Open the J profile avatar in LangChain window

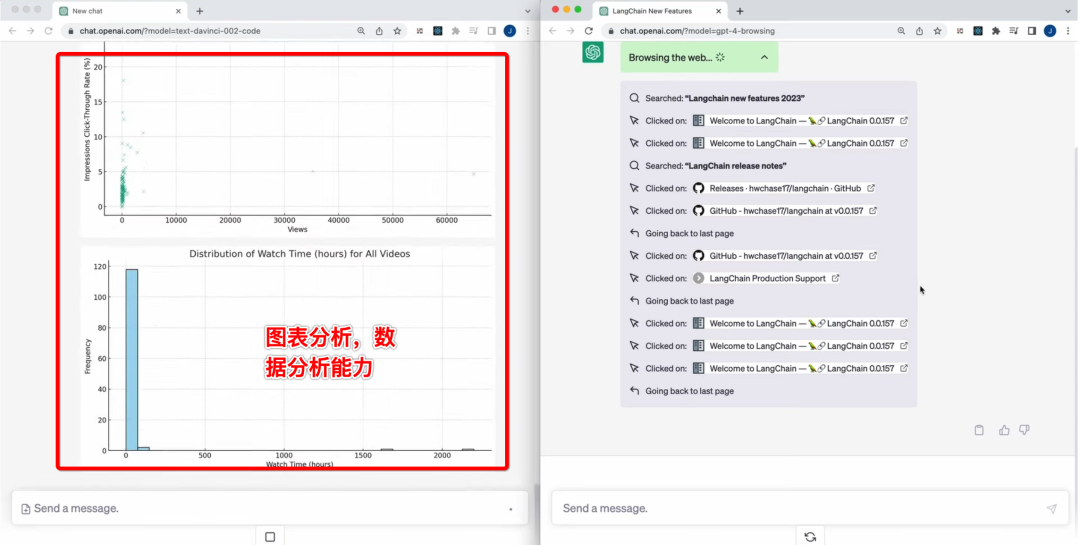(1050, 31)
